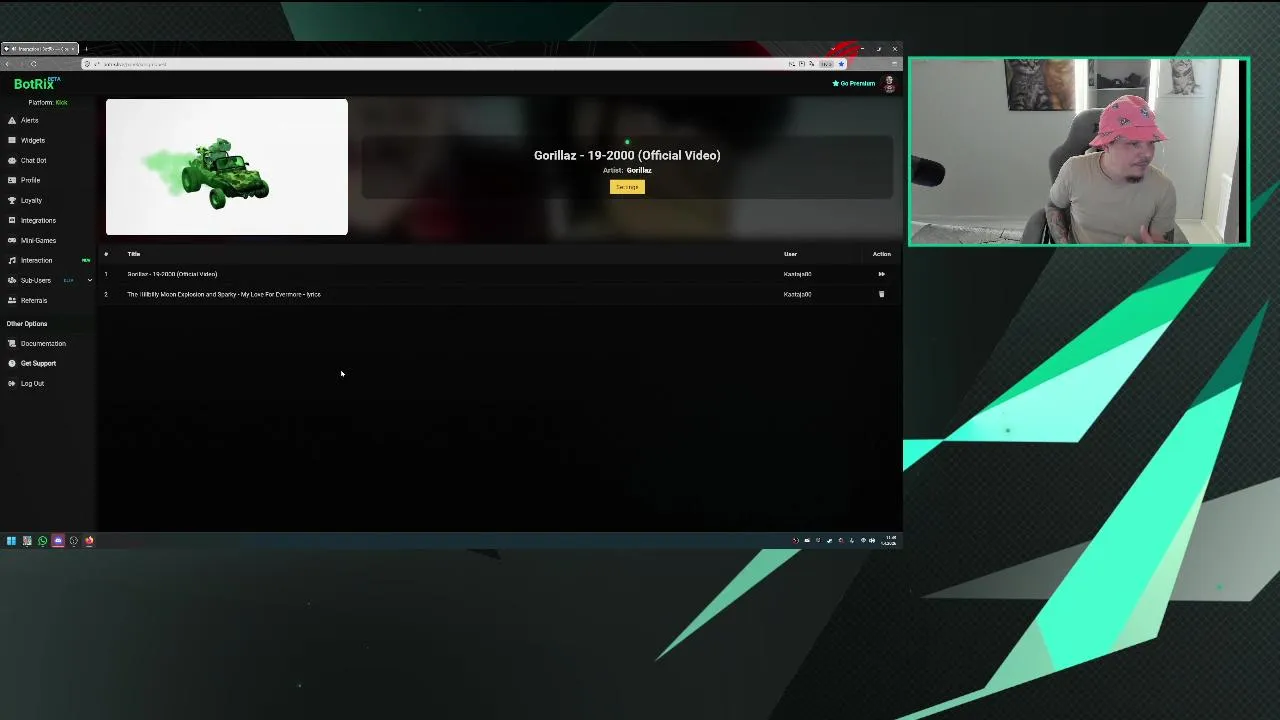Click the Action column header
The image size is (1280, 720).
(x=881, y=254)
